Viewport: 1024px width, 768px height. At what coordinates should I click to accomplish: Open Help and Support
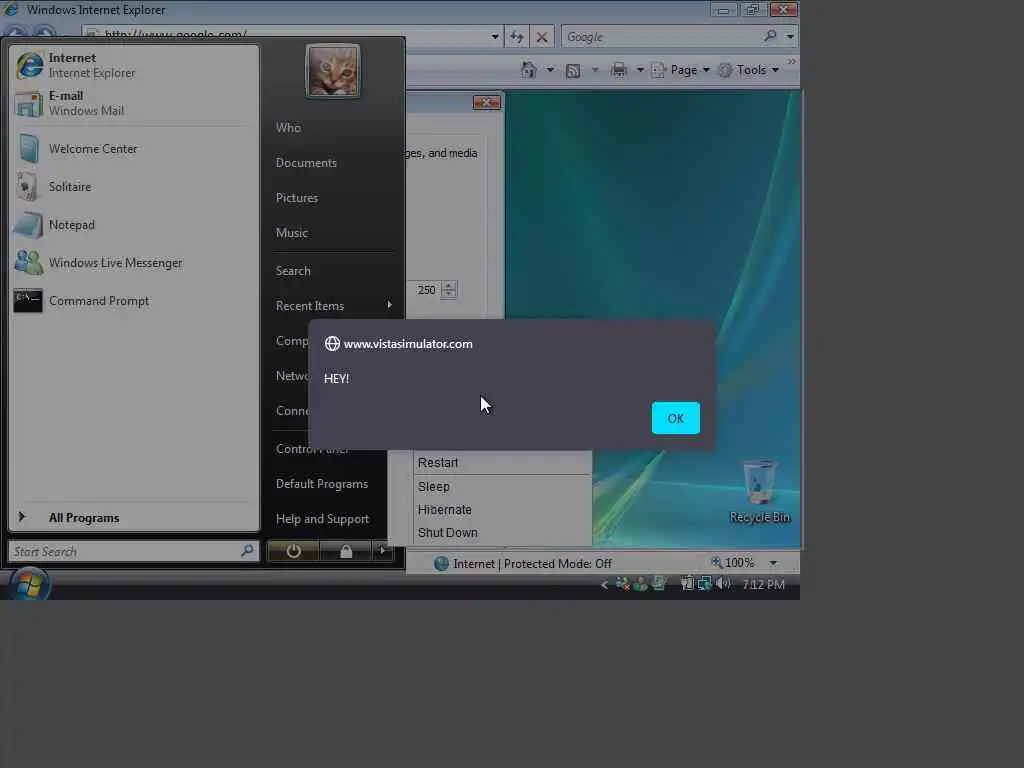323,519
